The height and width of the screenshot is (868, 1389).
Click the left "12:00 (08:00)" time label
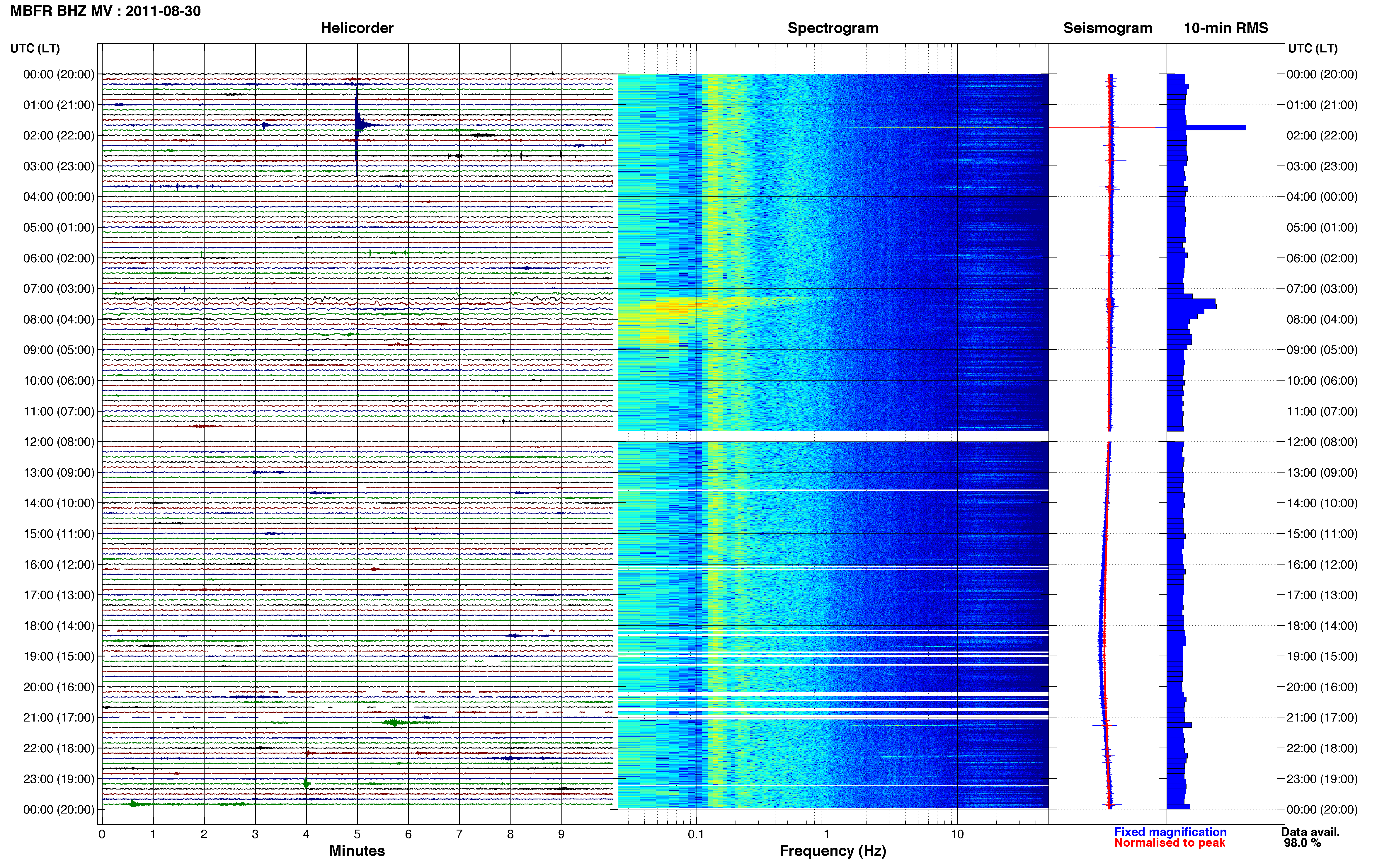59,442
